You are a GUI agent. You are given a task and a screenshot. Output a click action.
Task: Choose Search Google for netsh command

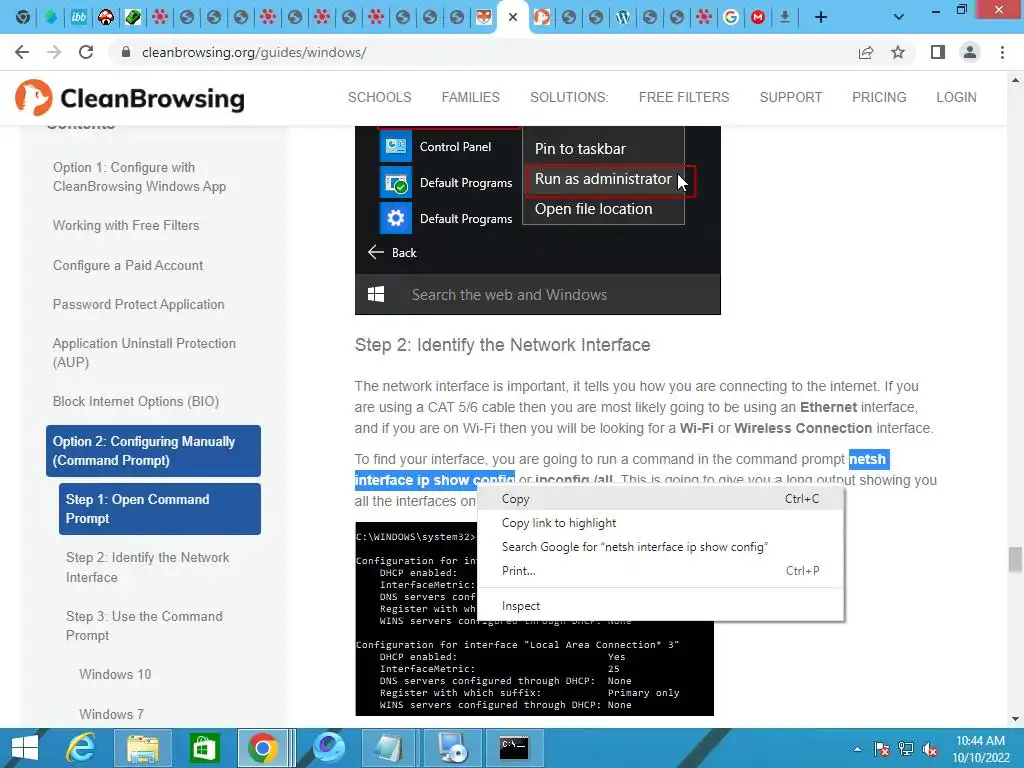(661, 547)
